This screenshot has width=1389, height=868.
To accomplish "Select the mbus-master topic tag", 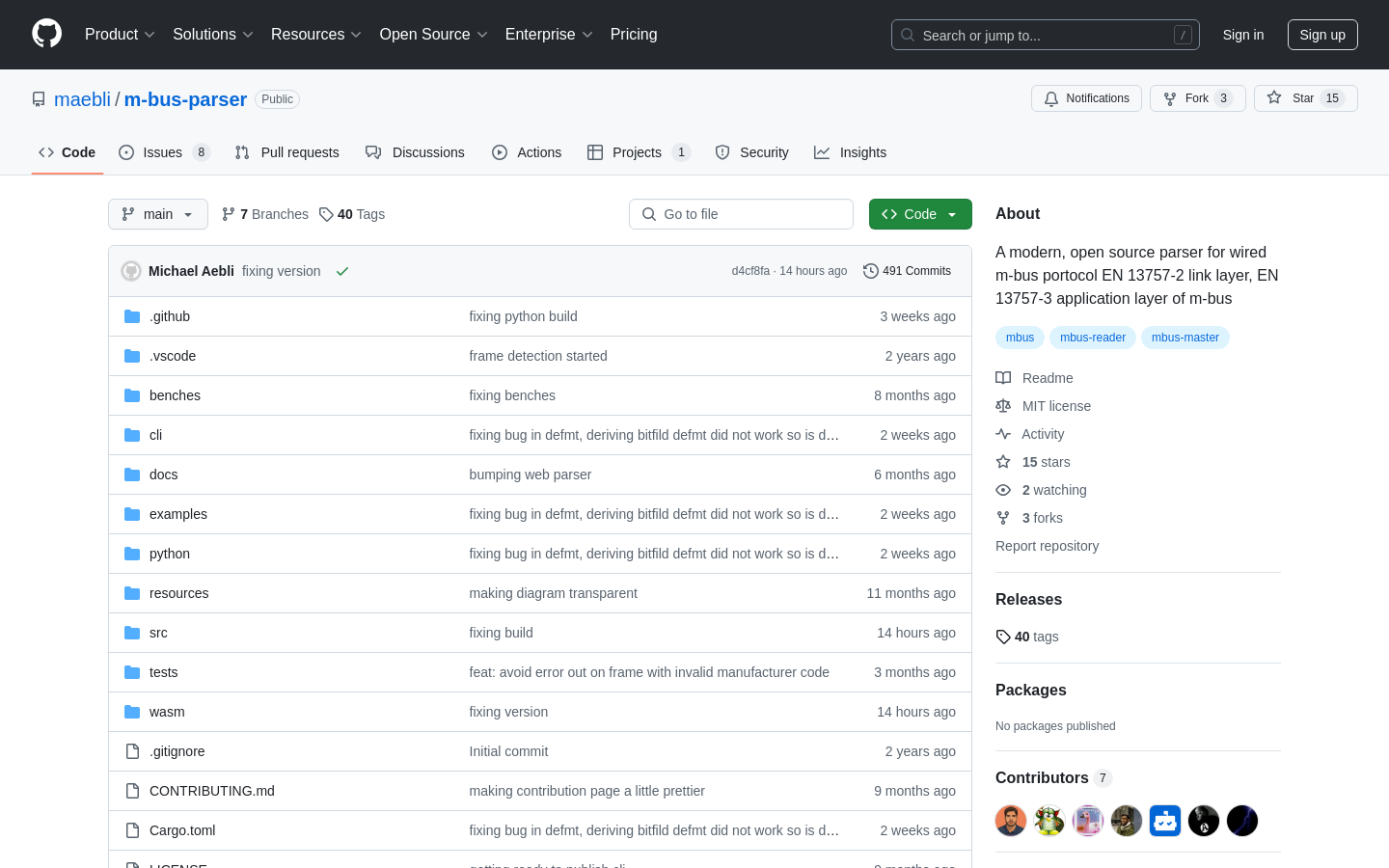I will [1185, 338].
